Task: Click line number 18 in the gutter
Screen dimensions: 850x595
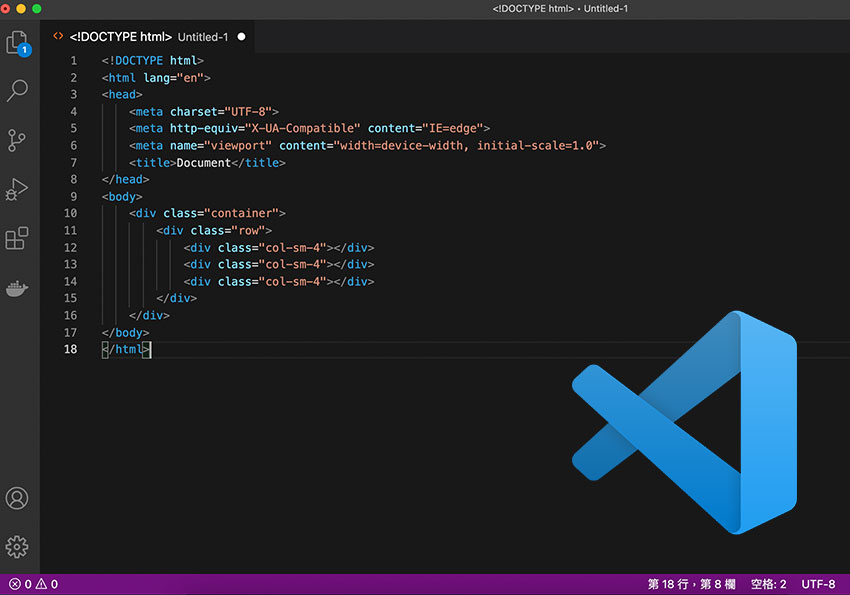Action: click(70, 349)
